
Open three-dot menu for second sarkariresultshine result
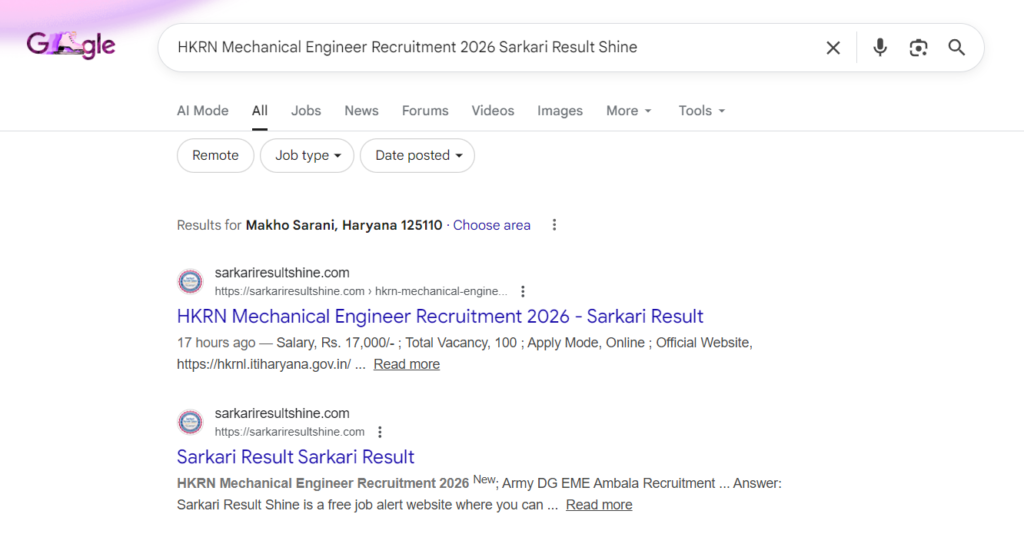(x=379, y=432)
